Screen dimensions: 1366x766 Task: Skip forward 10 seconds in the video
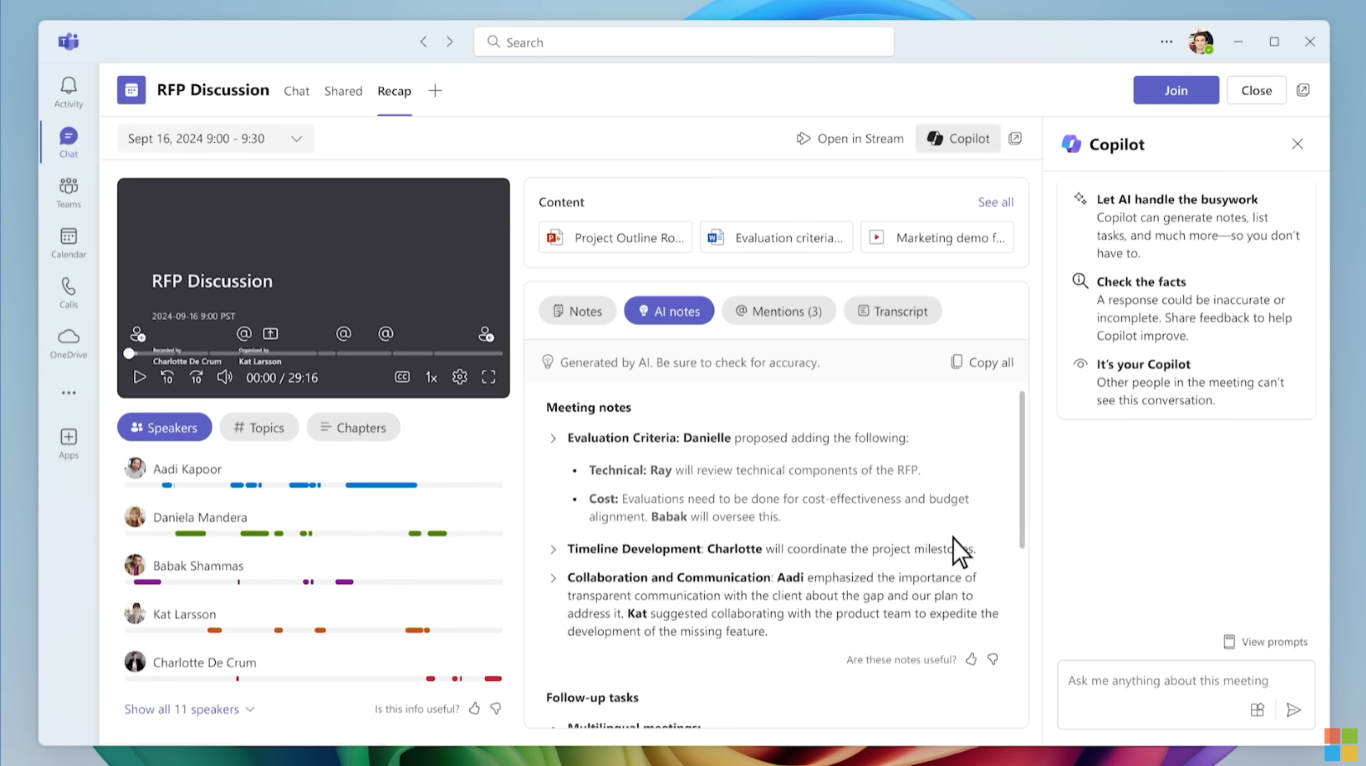(196, 377)
